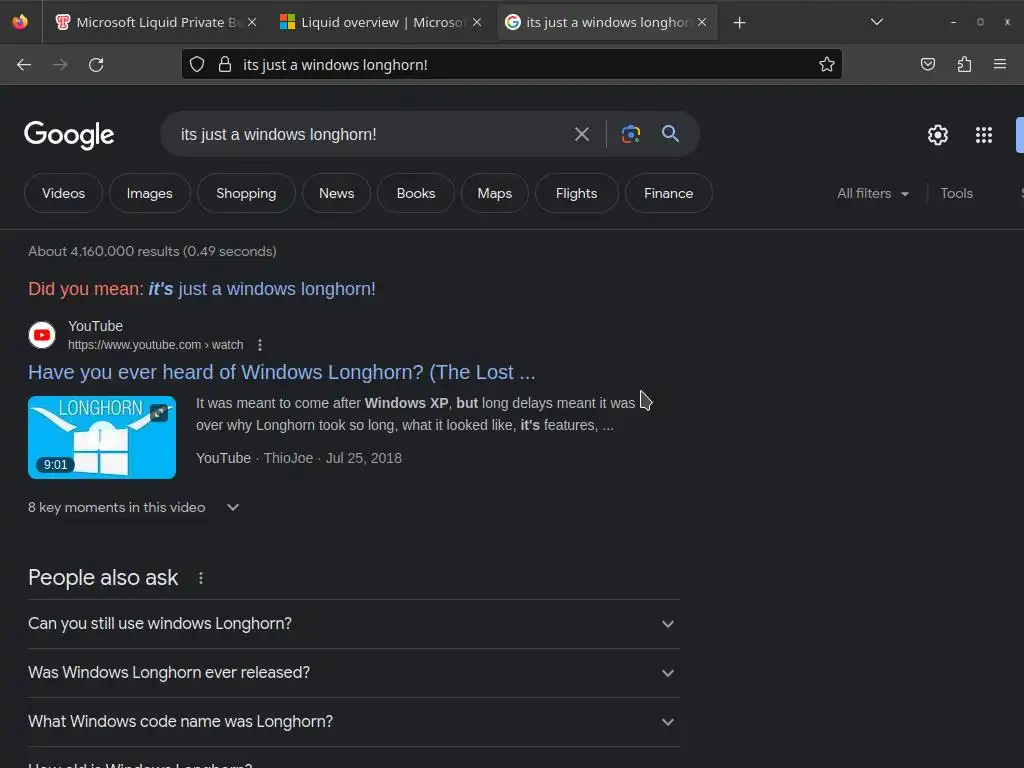Filter results by Maps
1024x768 pixels.
coord(494,193)
